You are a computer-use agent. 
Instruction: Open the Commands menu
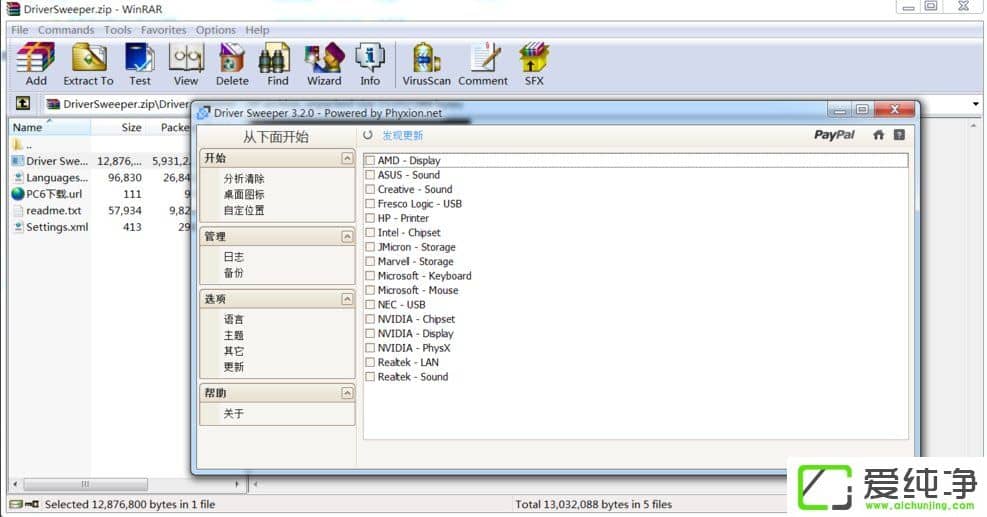coord(66,30)
